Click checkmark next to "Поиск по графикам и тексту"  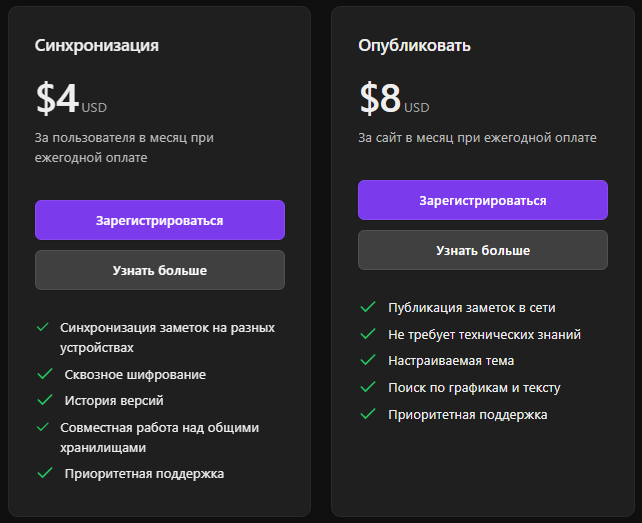click(367, 387)
